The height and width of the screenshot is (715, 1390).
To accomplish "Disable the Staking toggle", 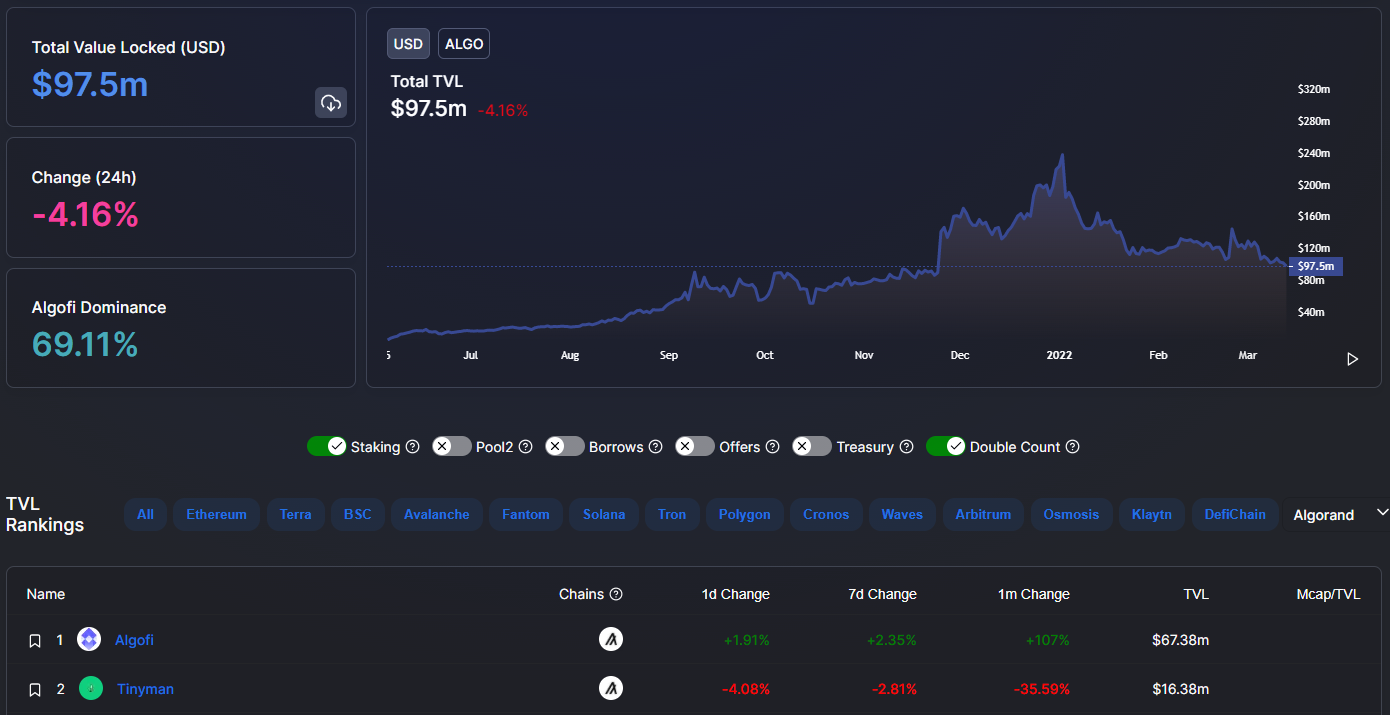I will coord(326,446).
